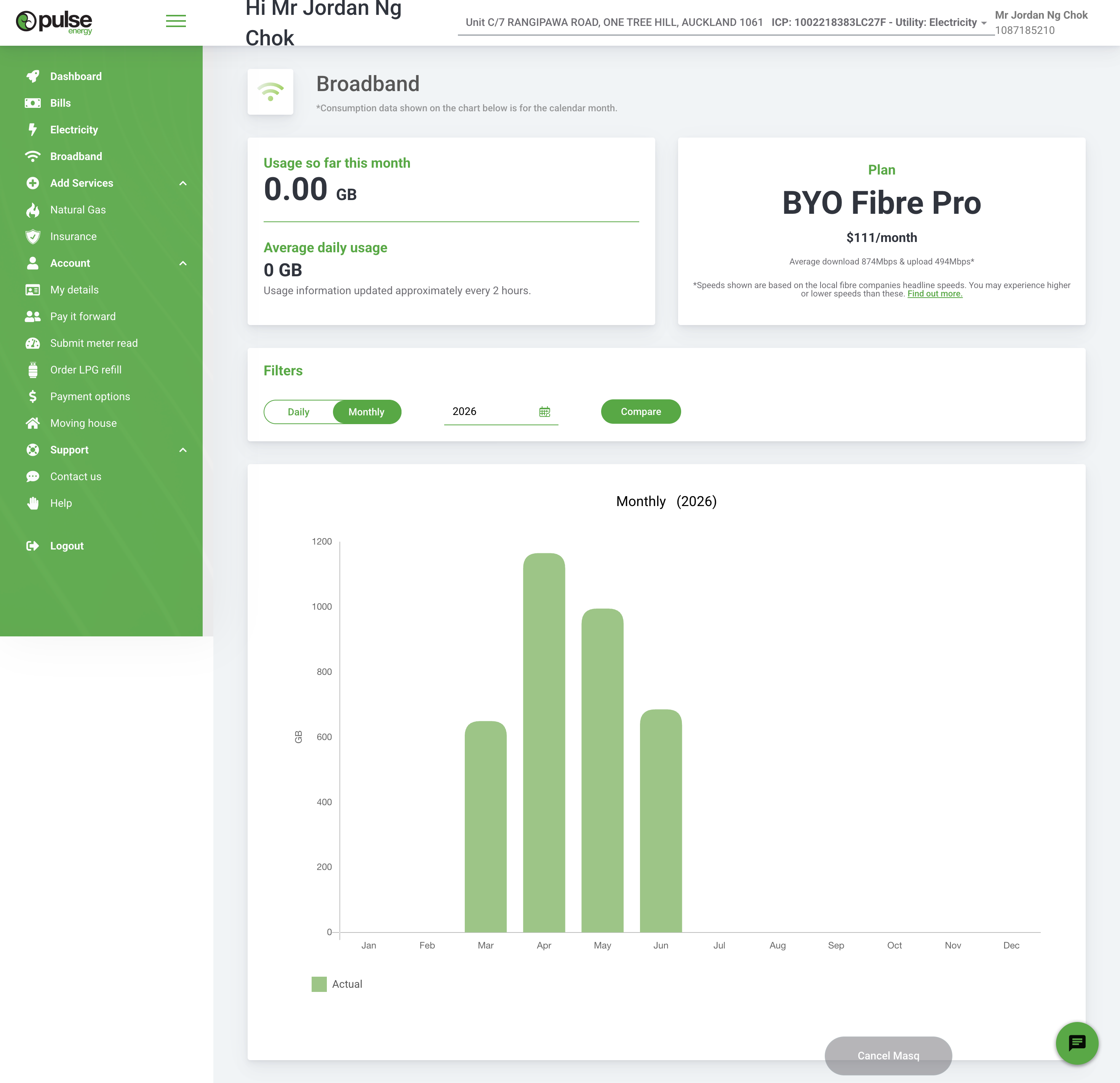This screenshot has width=1120, height=1083.
Task: Follow the Find out more link
Action: point(935,294)
